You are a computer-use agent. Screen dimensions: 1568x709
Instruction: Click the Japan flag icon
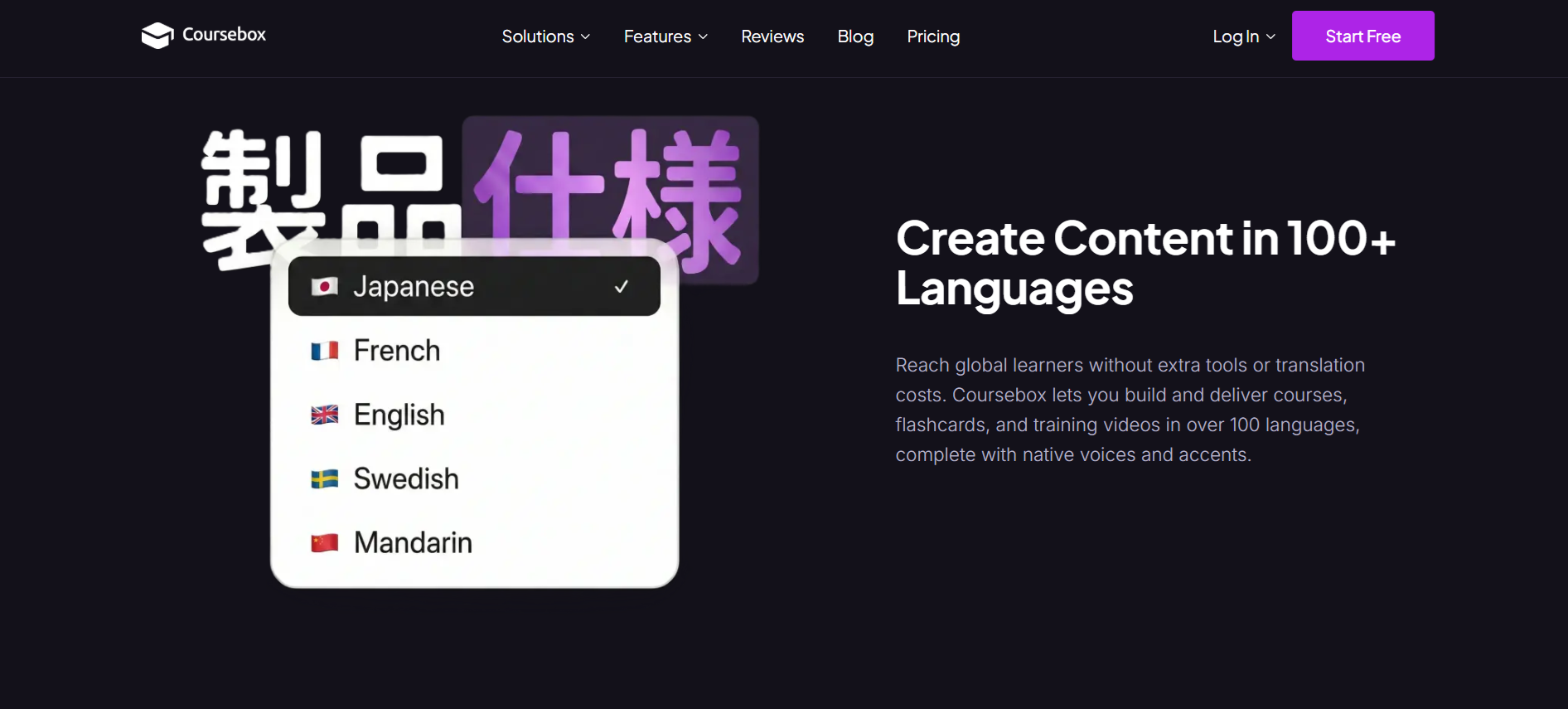click(x=324, y=287)
